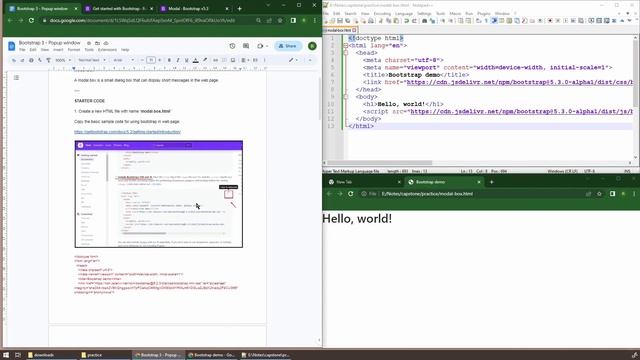
Task: Click Redo in the Docs toolbar
Action: (x=22, y=60)
